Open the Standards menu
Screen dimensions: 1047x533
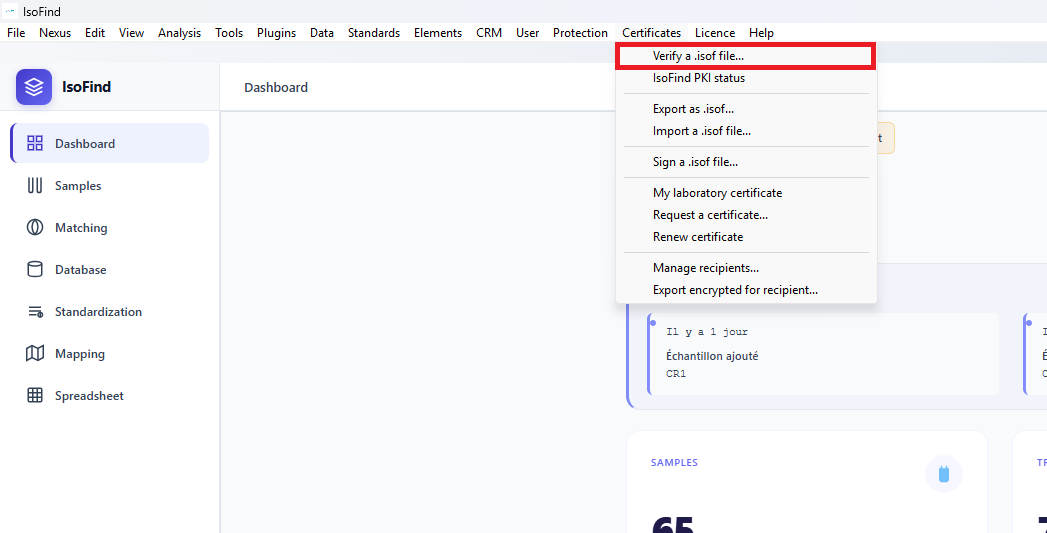tap(374, 33)
